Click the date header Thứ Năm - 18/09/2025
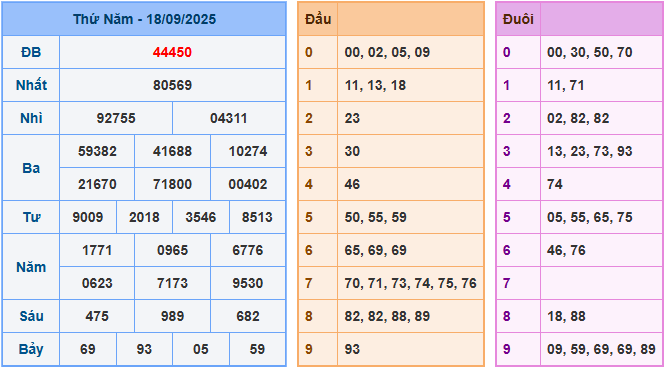This screenshot has width=665, height=367. point(144,19)
